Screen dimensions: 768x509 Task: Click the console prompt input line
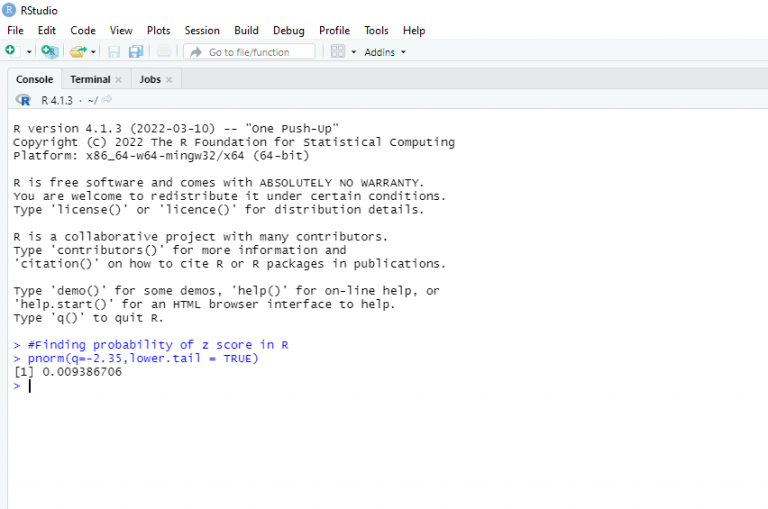click(x=200, y=386)
